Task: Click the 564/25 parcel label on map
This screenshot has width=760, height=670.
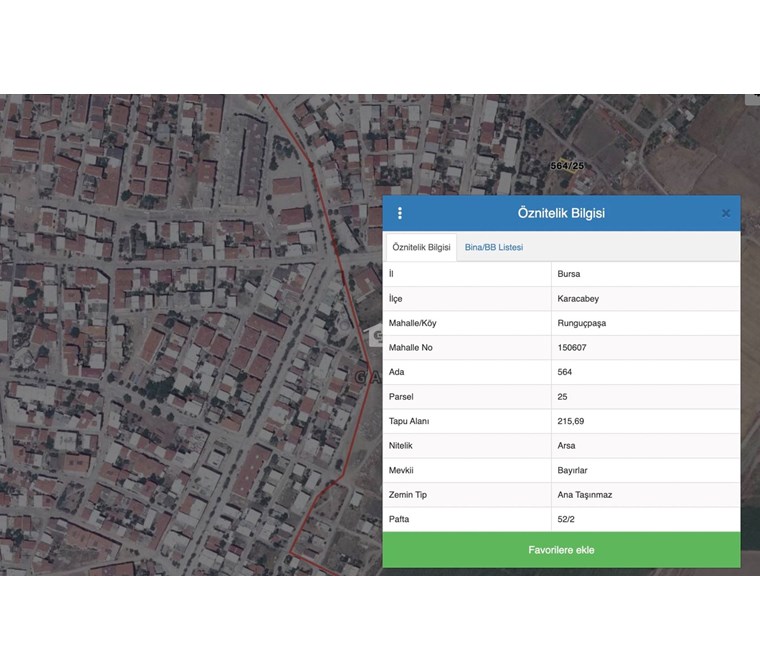Action: 567,166
